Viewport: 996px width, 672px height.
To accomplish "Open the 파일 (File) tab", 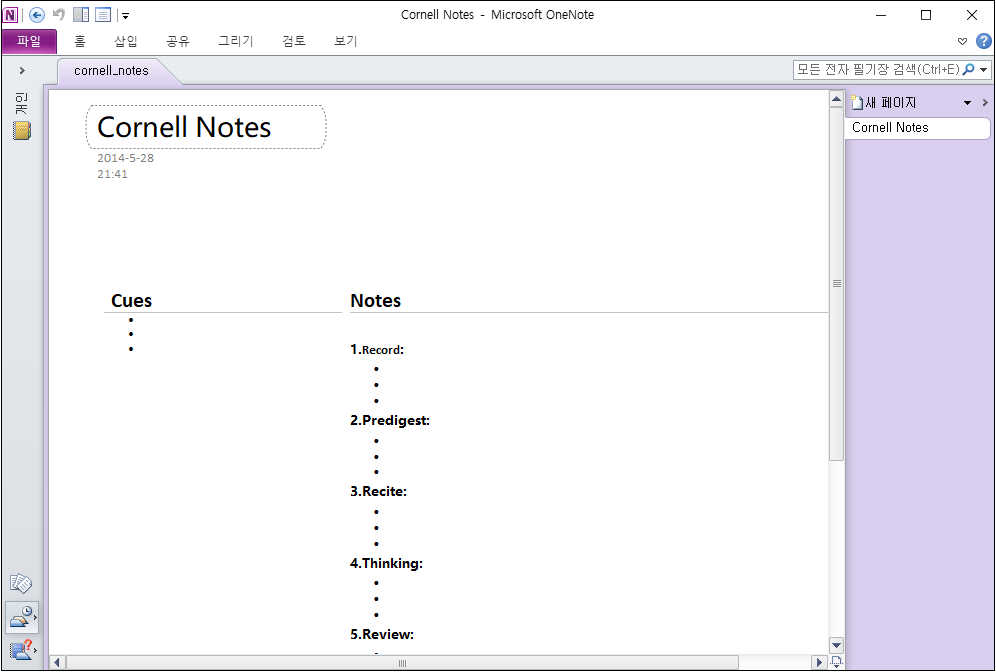I will pyautogui.click(x=29, y=41).
